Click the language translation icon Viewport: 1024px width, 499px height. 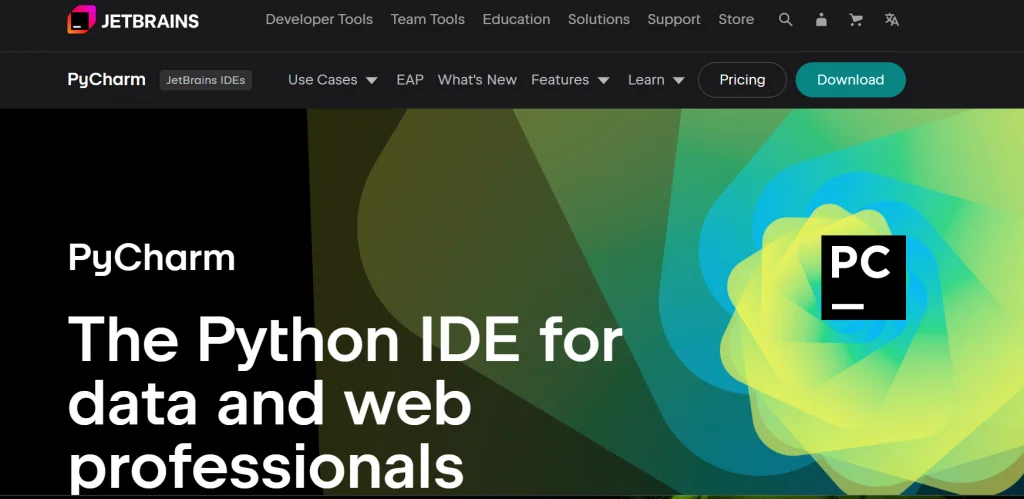tap(892, 20)
